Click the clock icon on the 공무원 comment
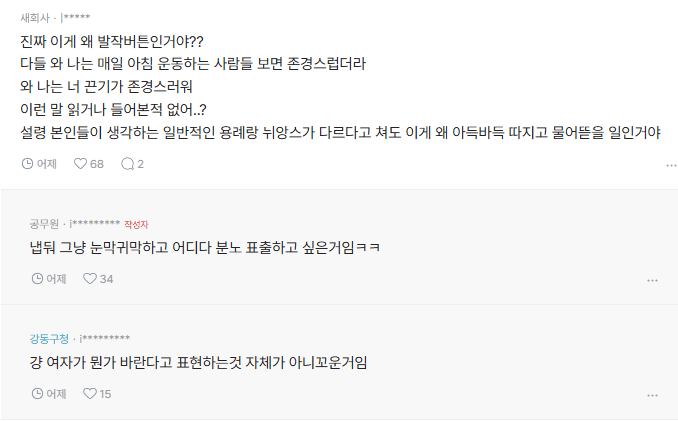 pyautogui.click(x=37, y=279)
